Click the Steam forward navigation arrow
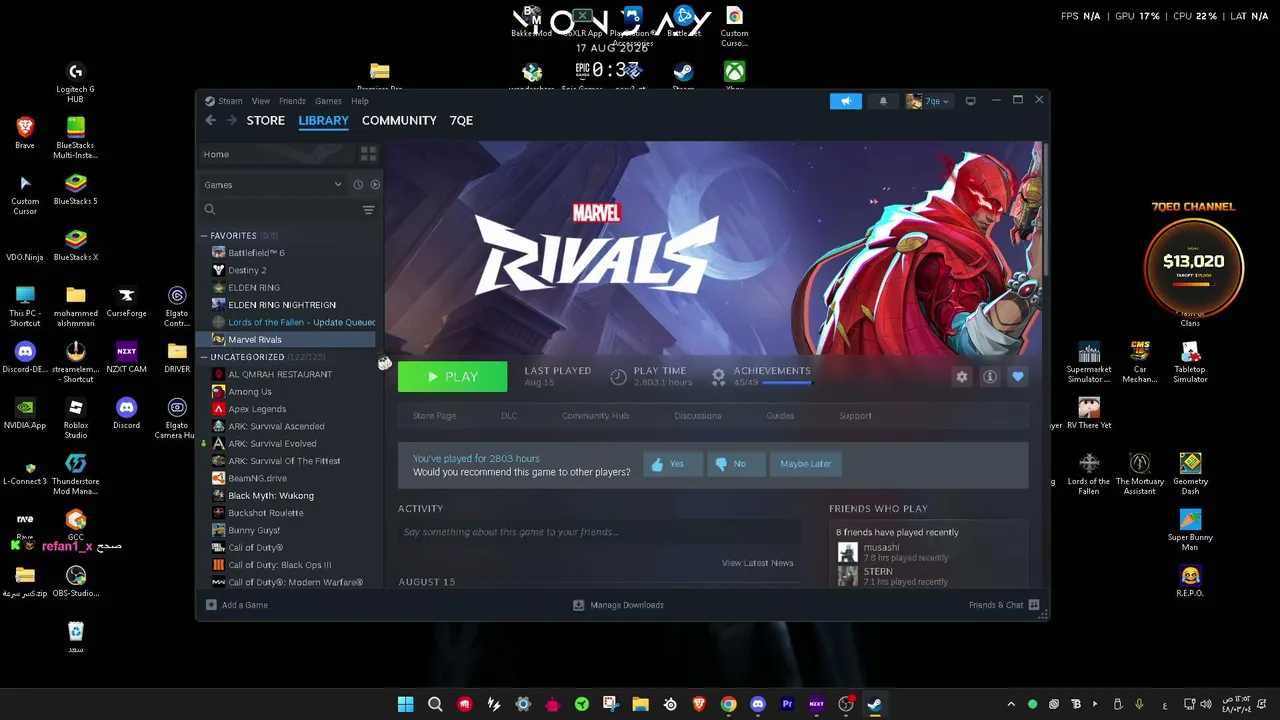The height and width of the screenshot is (720, 1280). tap(232, 120)
